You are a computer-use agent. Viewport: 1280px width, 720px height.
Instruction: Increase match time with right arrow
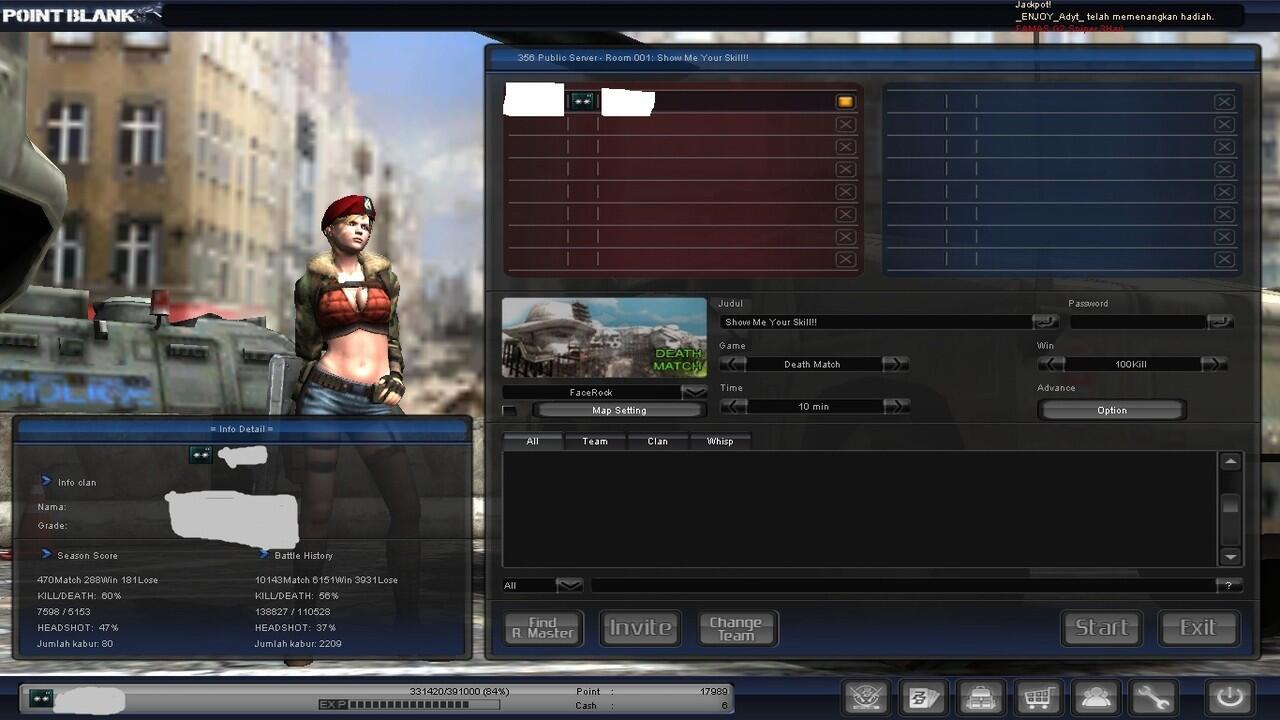pyautogui.click(x=896, y=406)
